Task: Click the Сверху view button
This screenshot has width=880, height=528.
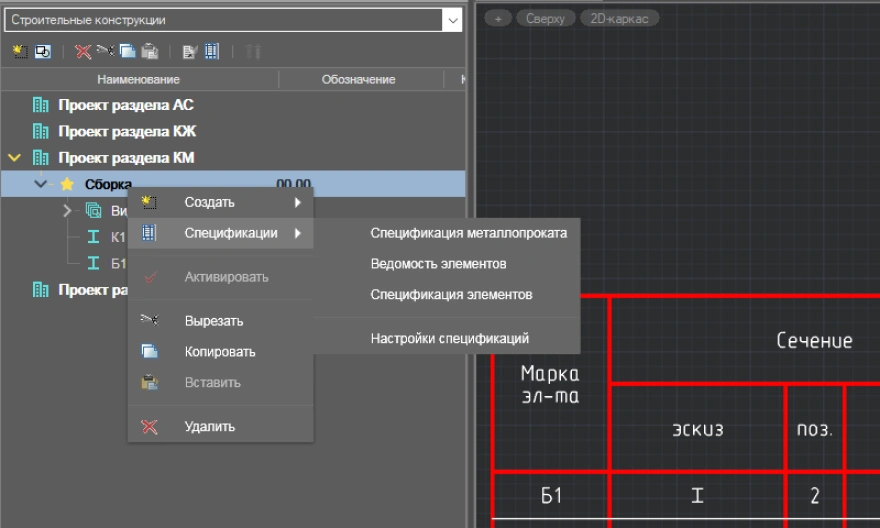Action: [546, 19]
